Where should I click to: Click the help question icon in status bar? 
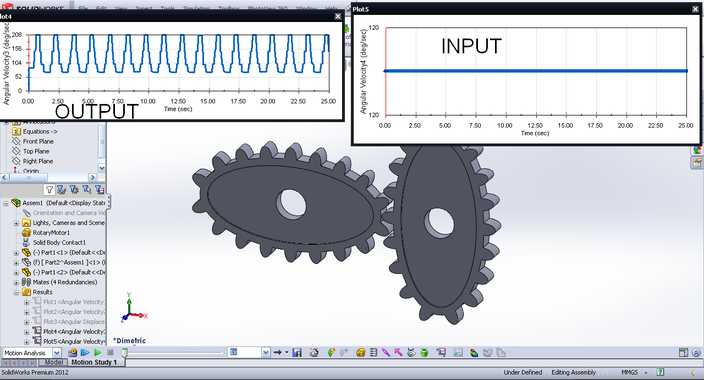(x=660, y=372)
